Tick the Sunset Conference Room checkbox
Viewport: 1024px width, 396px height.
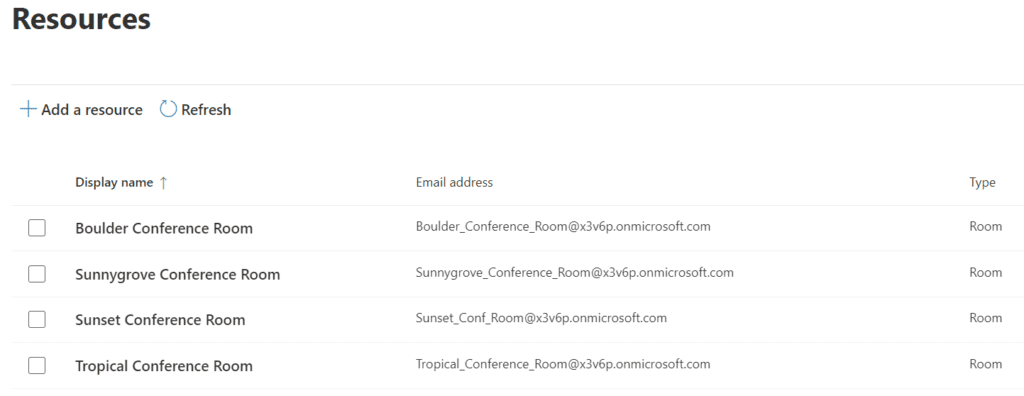37,320
